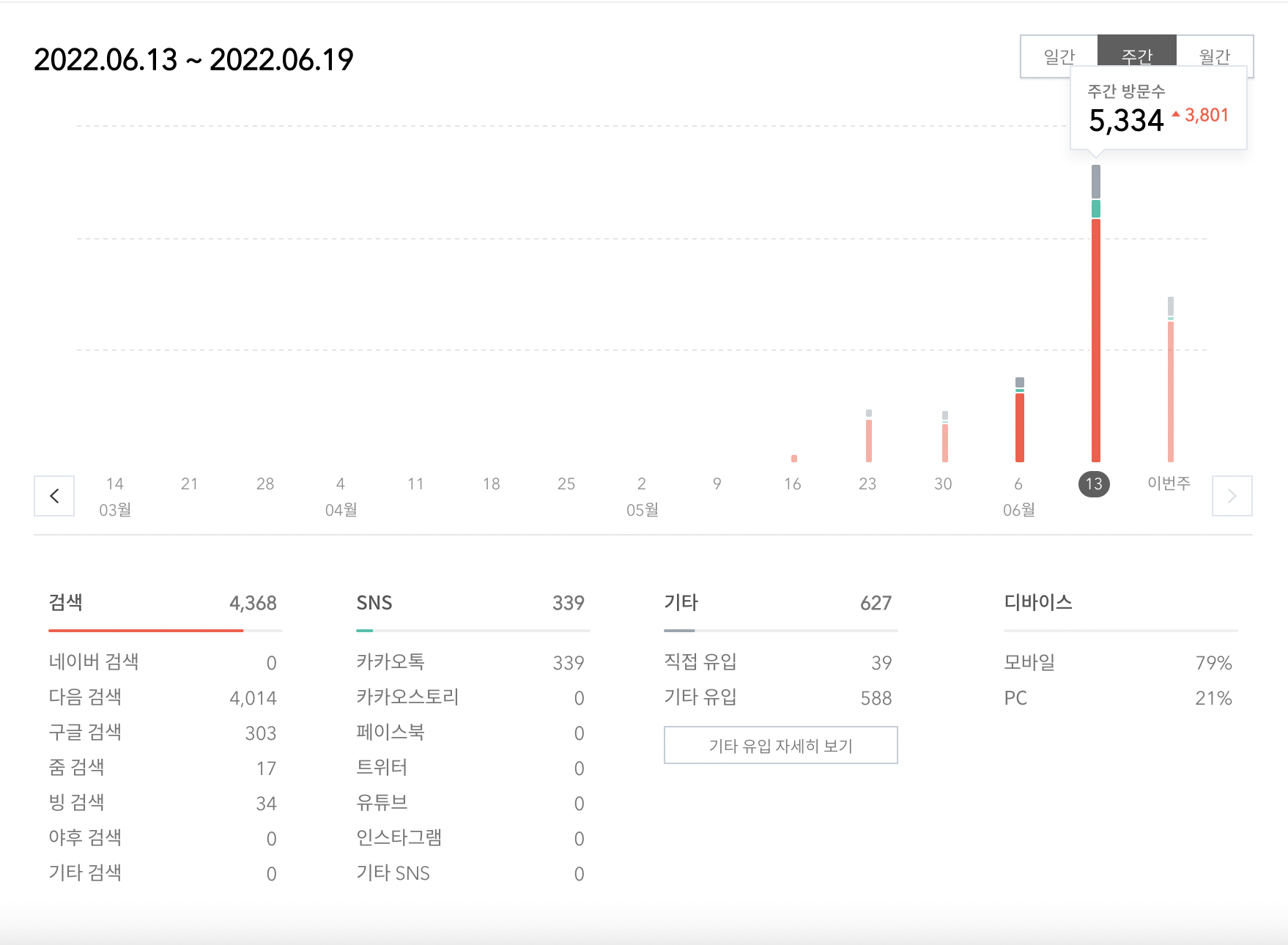Click the 모바일 value 79%
The image size is (1288, 945).
1214,663
